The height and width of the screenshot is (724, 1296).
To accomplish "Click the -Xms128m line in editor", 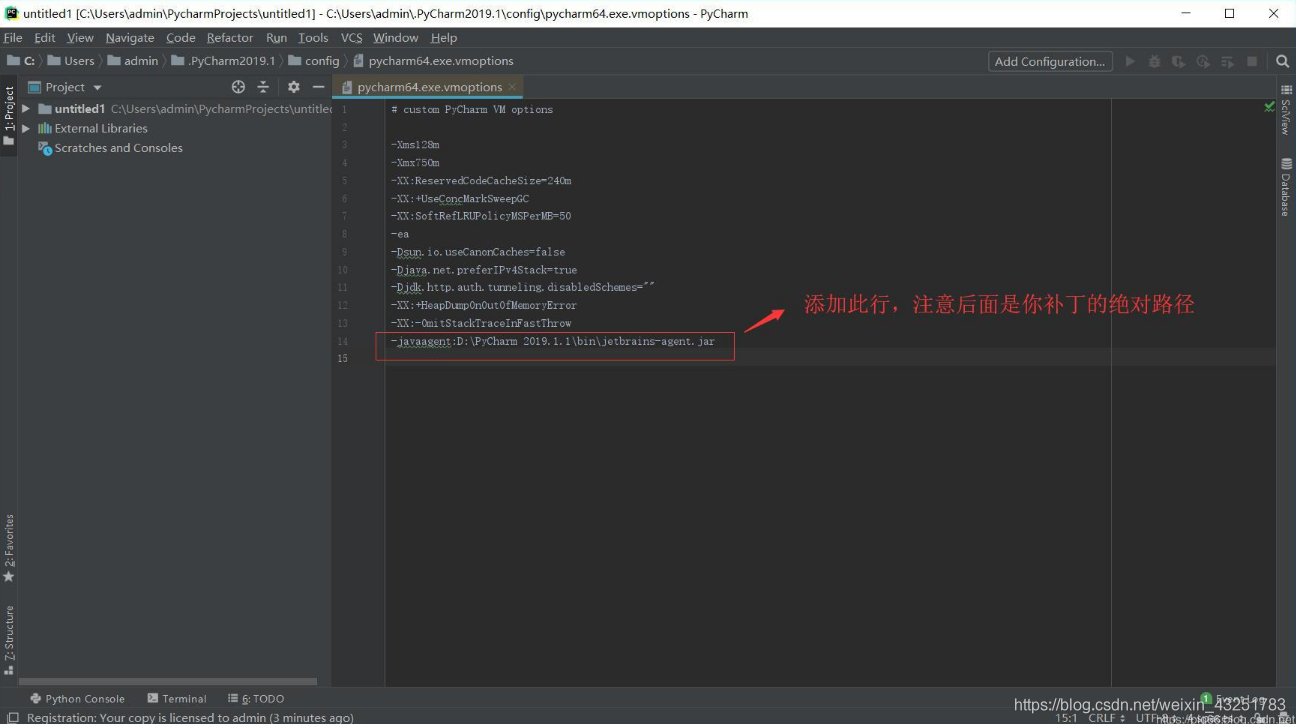I will pyautogui.click(x=415, y=145).
